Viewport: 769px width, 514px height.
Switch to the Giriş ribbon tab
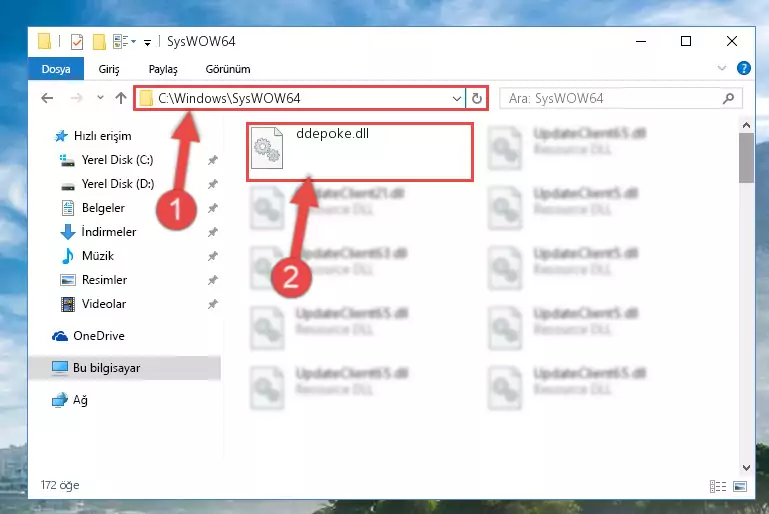(x=109, y=69)
